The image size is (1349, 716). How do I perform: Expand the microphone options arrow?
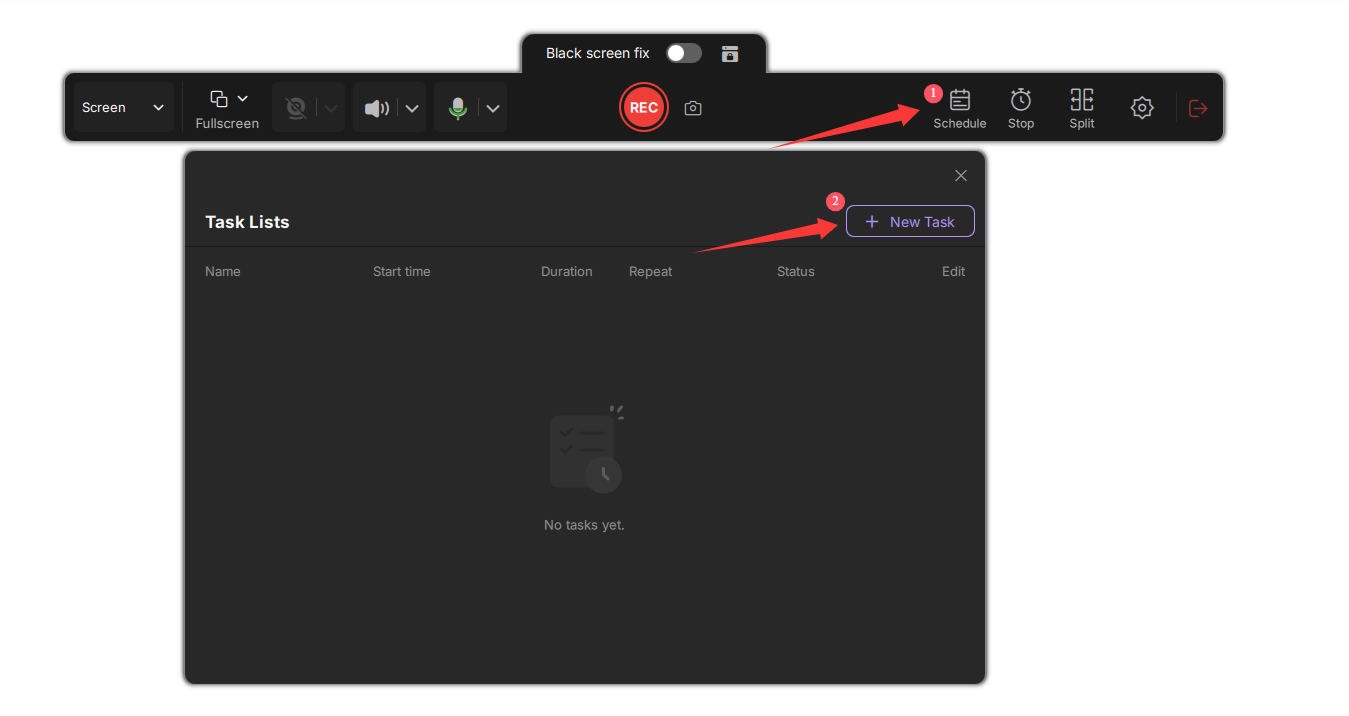[493, 108]
